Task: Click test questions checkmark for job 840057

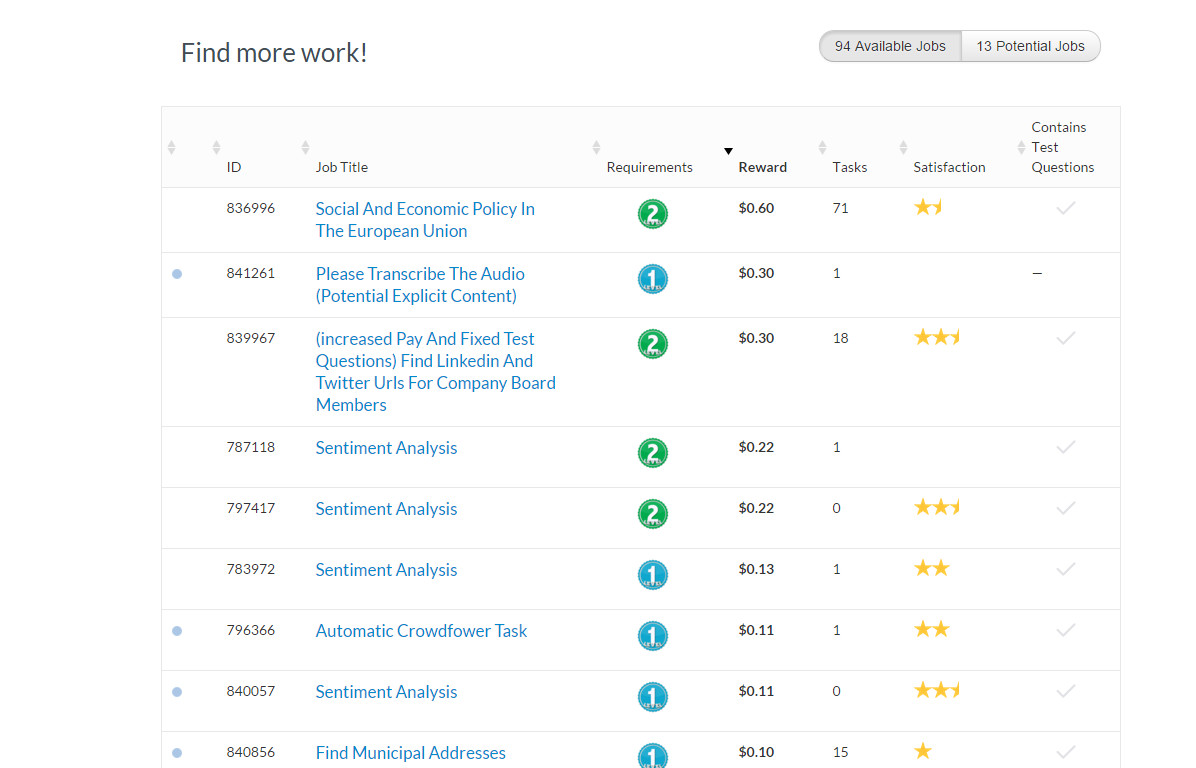Action: pos(1066,691)
